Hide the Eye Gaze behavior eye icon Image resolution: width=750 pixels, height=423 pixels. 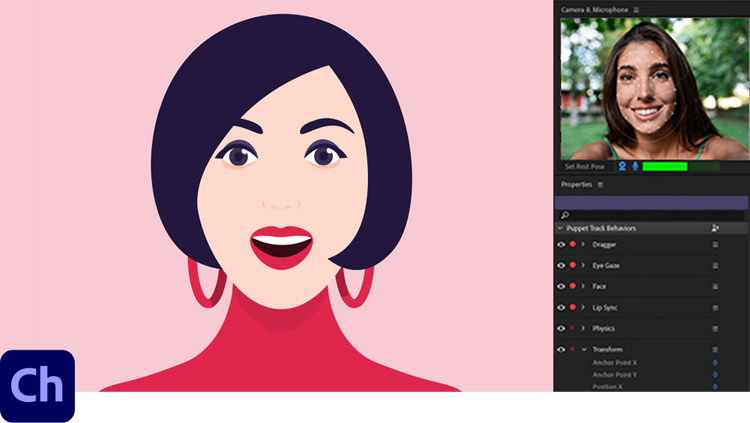561,266
